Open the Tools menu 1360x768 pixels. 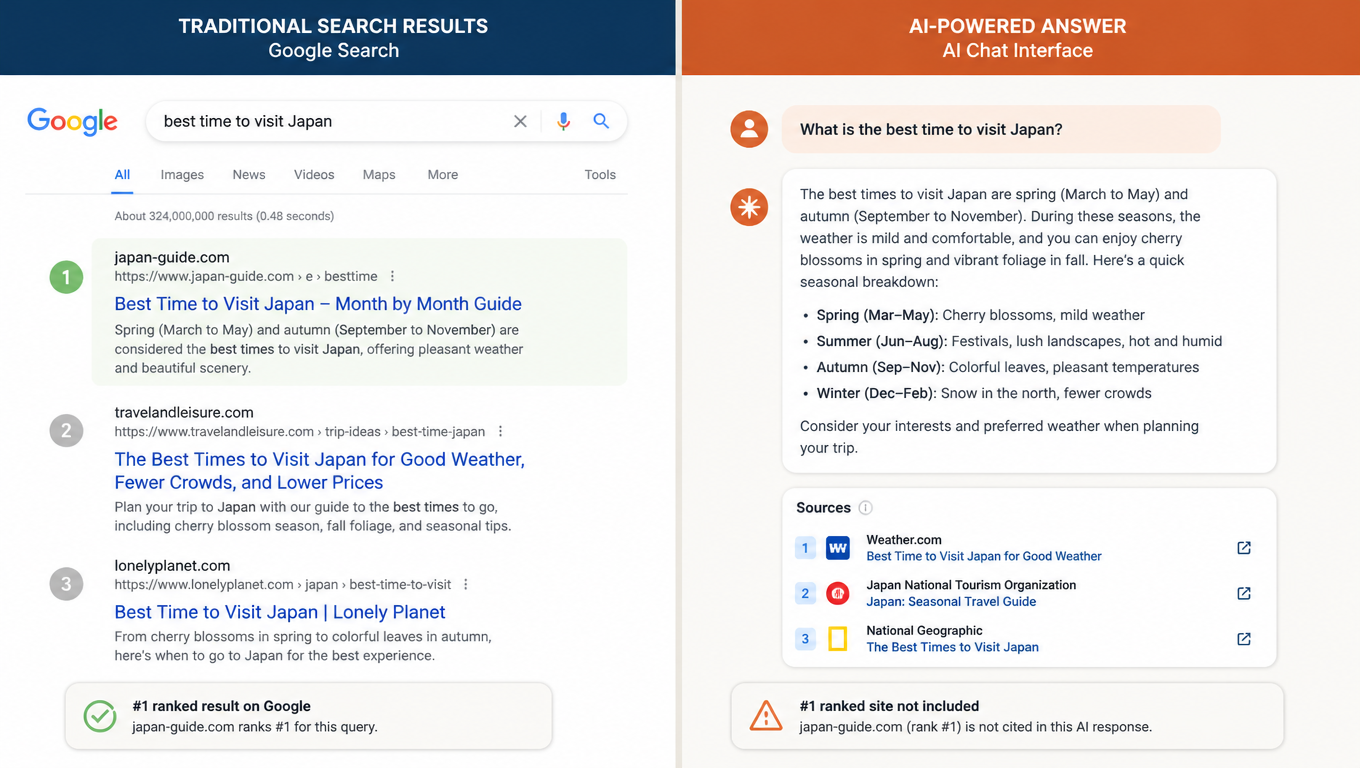[600, 175]
